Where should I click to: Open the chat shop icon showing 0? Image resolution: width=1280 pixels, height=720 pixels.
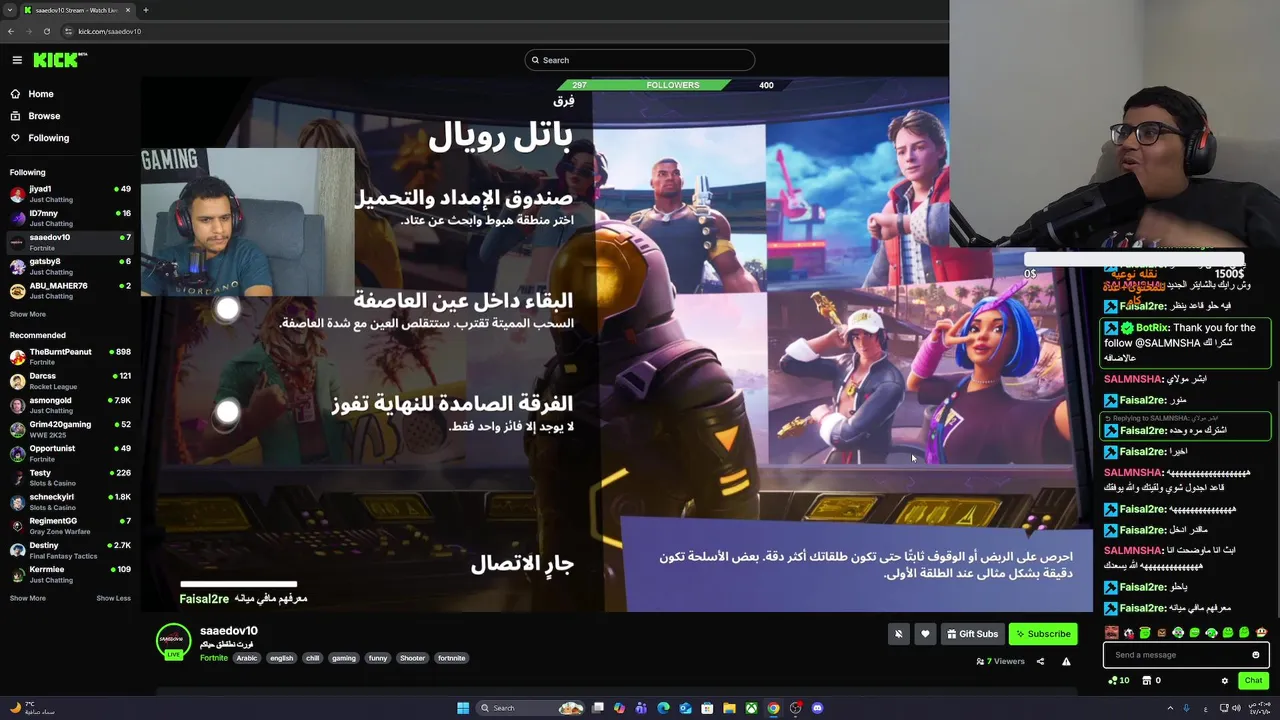[x=1151, y=680]
